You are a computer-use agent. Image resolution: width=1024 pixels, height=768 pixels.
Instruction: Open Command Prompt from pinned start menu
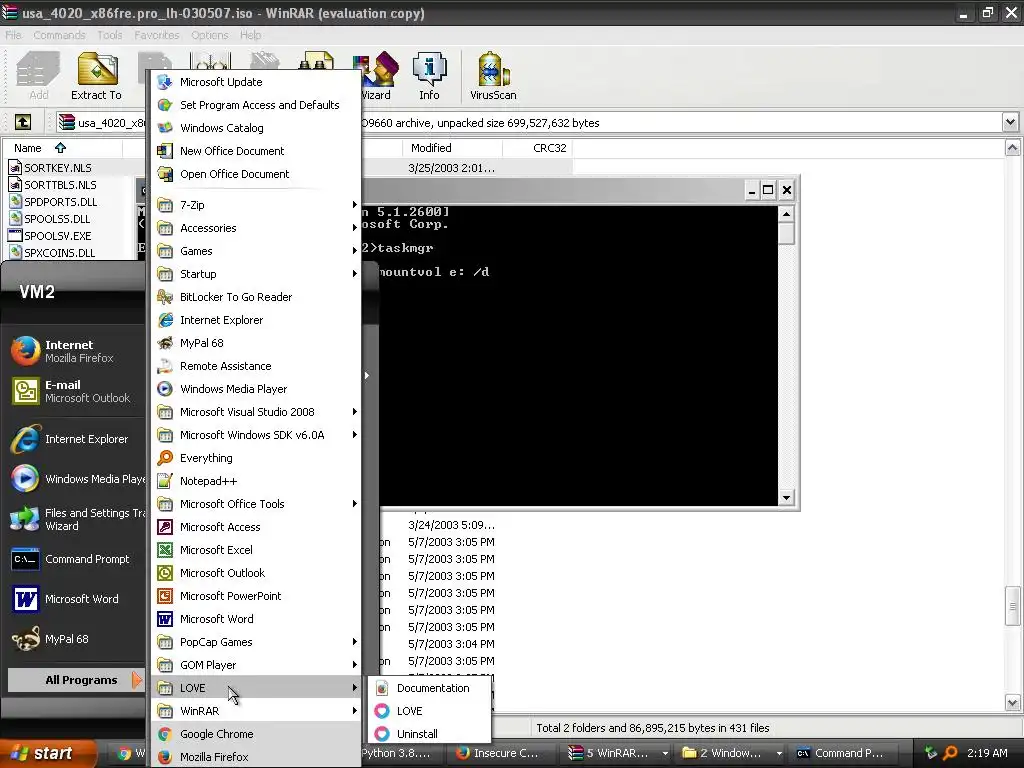[x=74, y=559]
